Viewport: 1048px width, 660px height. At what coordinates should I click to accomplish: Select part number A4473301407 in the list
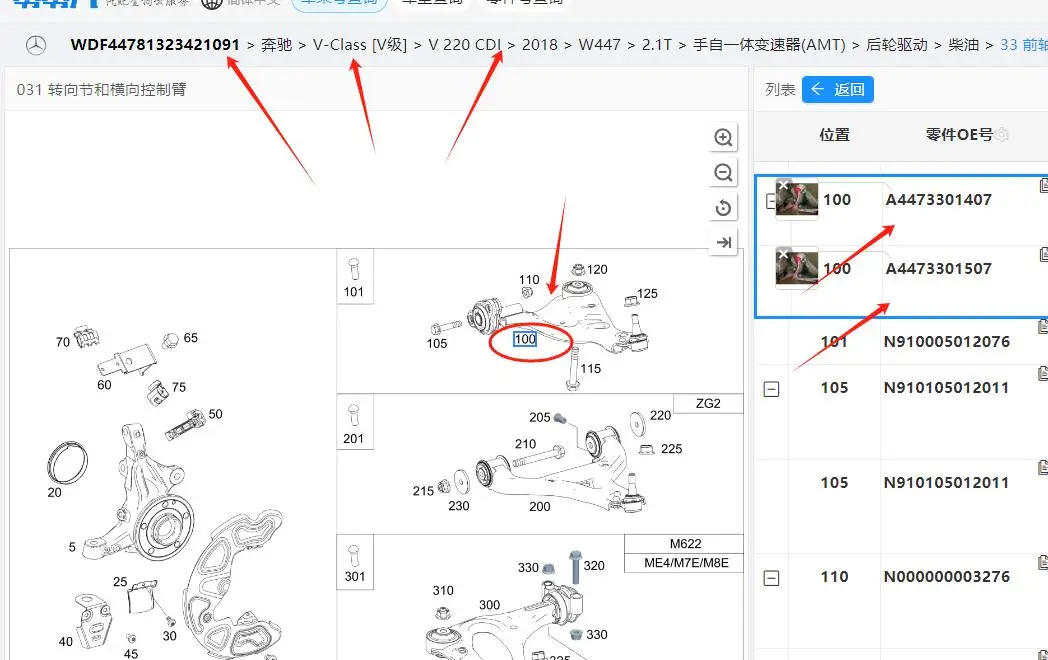938,199
